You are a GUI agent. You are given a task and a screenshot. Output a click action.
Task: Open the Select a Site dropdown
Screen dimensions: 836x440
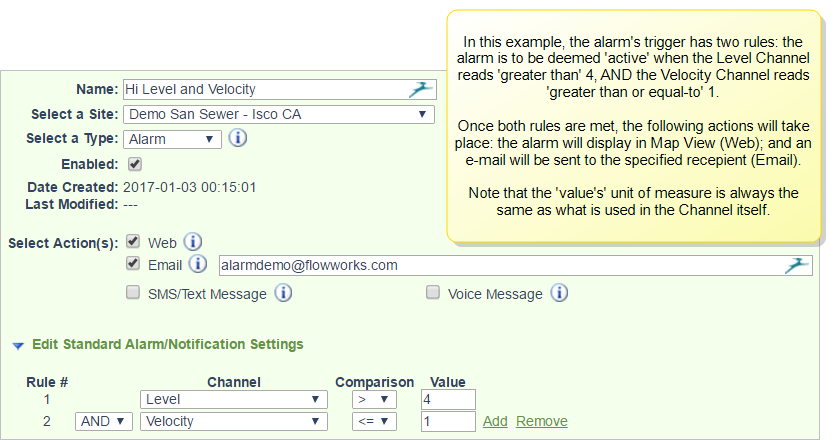(279, 114)
